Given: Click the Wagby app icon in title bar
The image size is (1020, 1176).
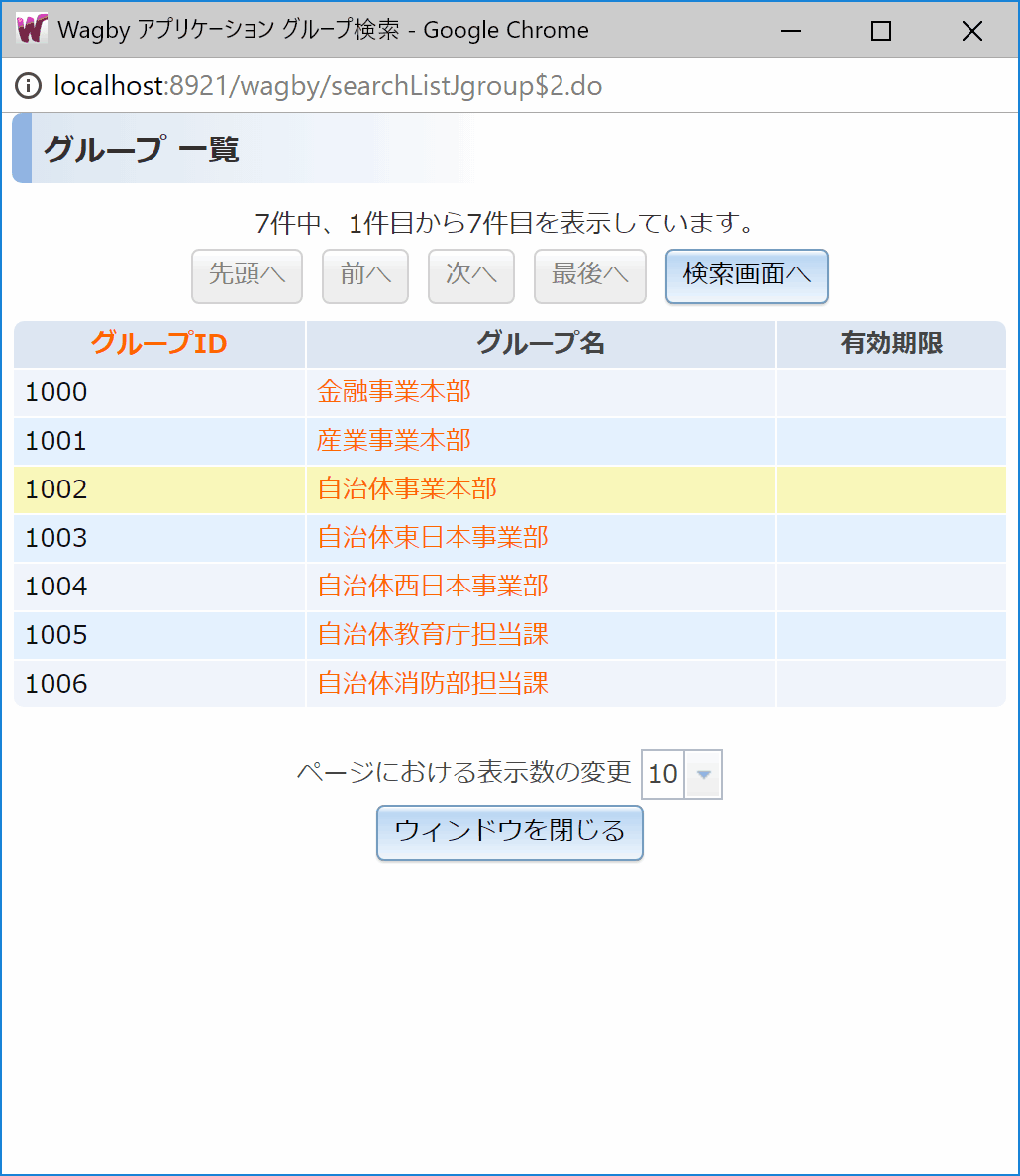Looking at the screenshot, I should [32, 30].
